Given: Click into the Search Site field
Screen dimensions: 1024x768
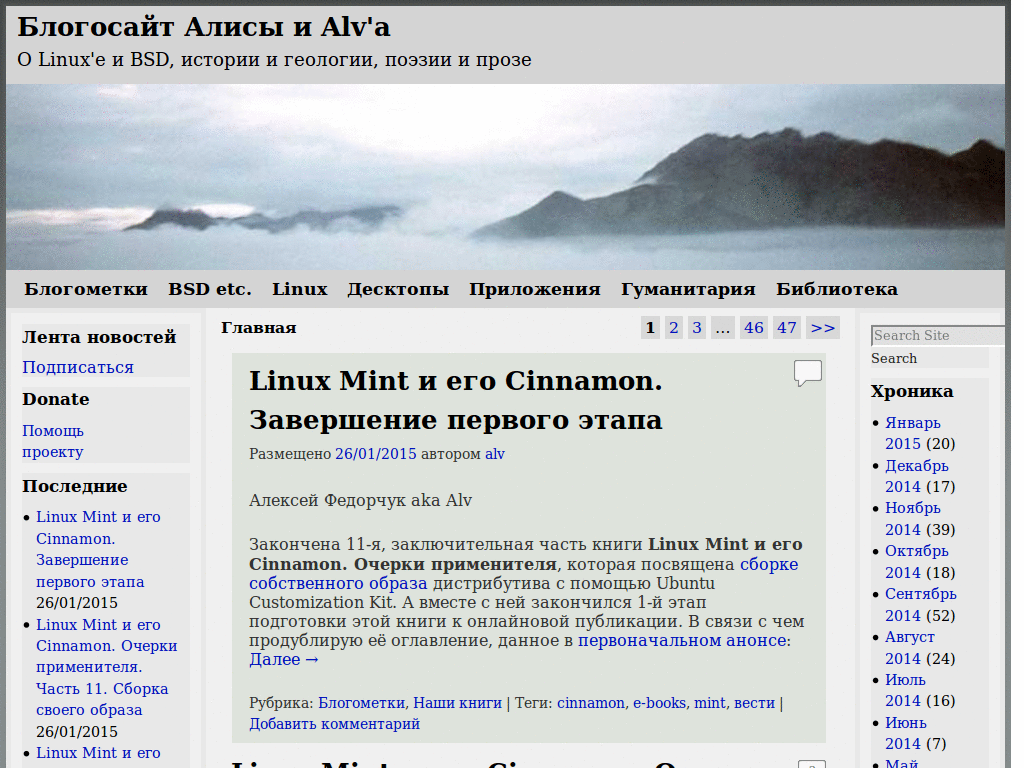Looking at the screenshot, I should click(938, 336).
